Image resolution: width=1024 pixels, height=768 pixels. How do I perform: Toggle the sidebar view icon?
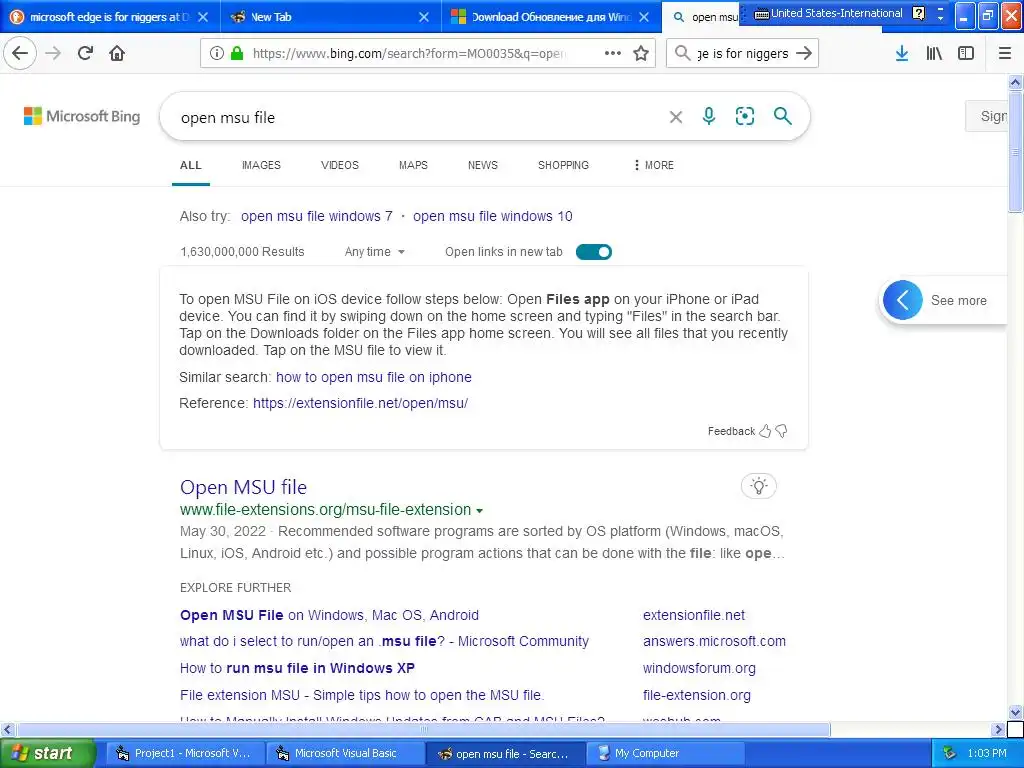[966, 53]
